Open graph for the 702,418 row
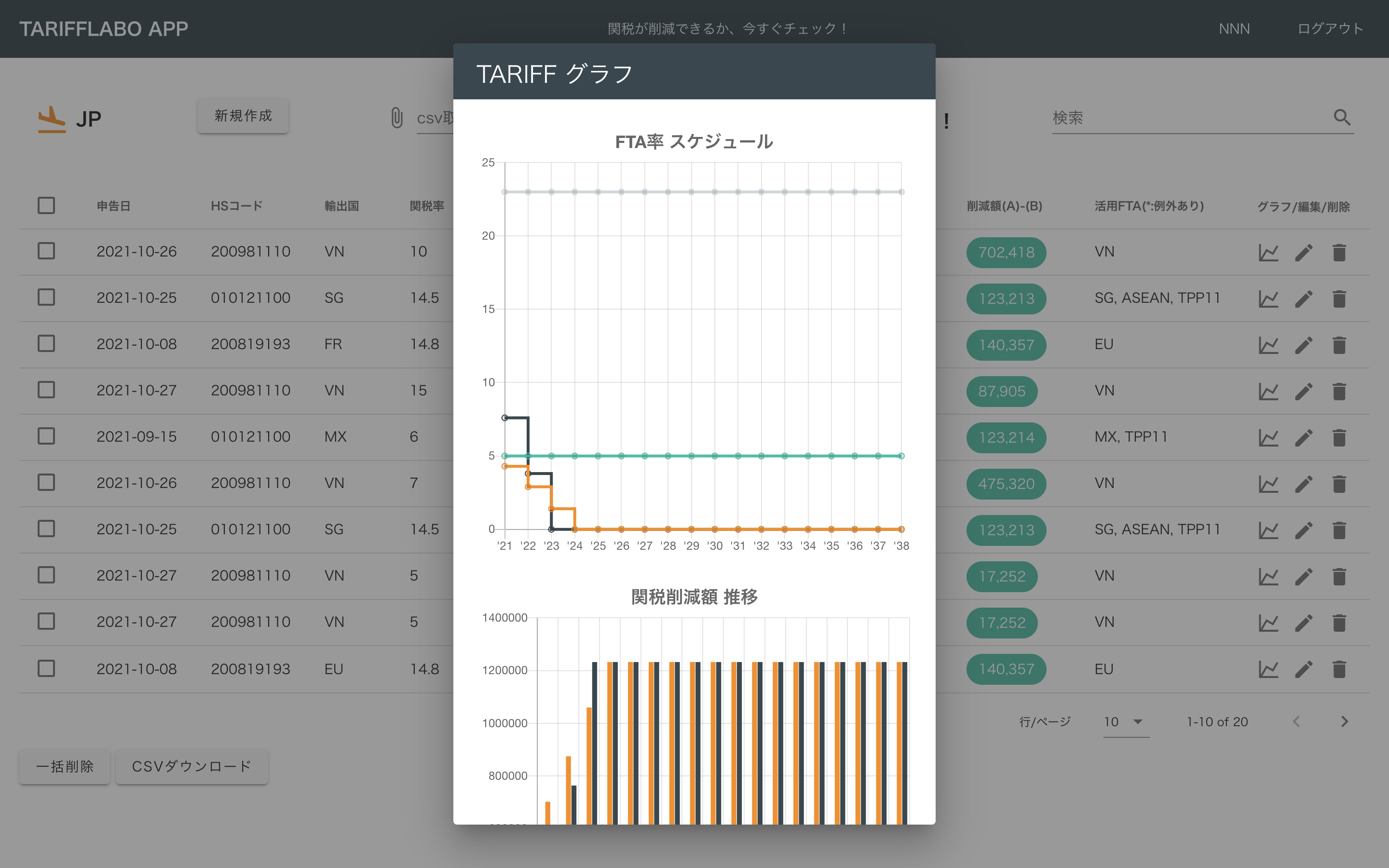Viewport: 1389px width, 868px height. [1268, 253]
